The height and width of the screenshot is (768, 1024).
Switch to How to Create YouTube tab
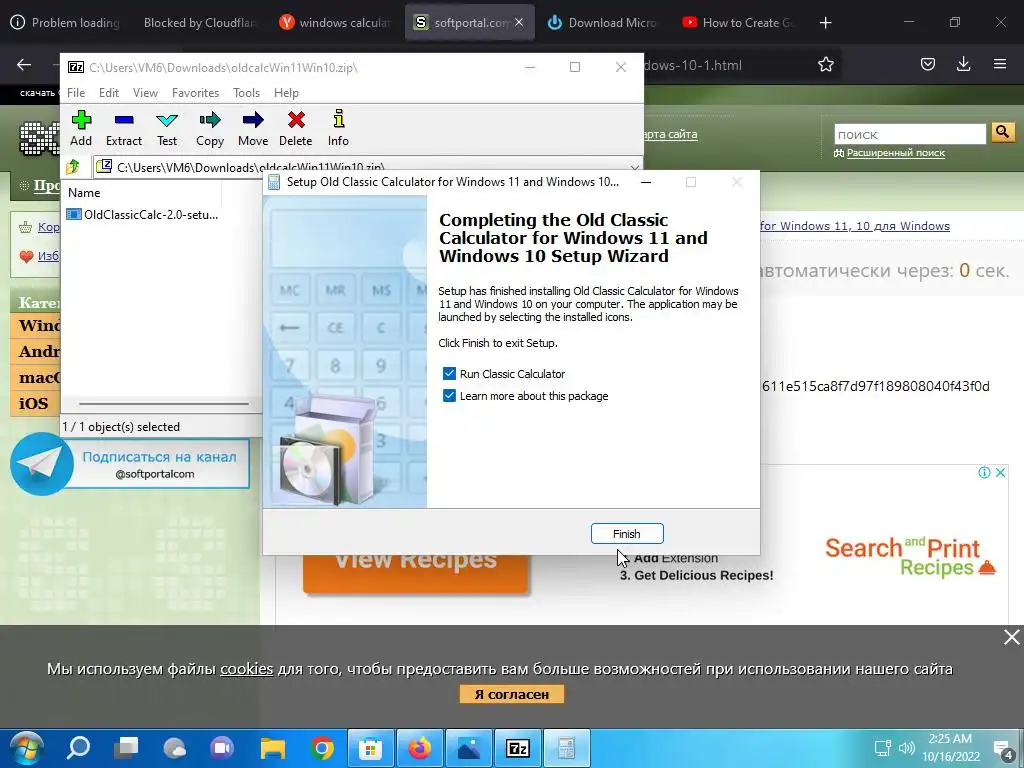click(x=738, y=23)
